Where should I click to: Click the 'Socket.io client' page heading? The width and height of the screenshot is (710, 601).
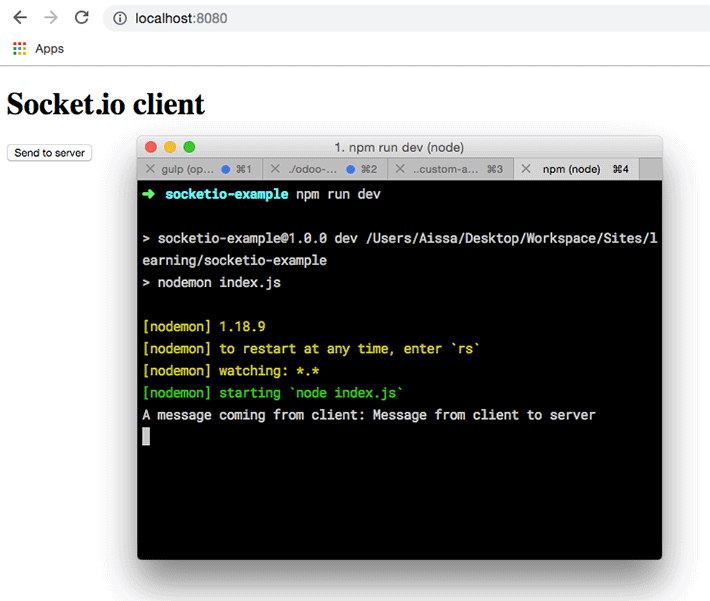[x=106, y=104]
